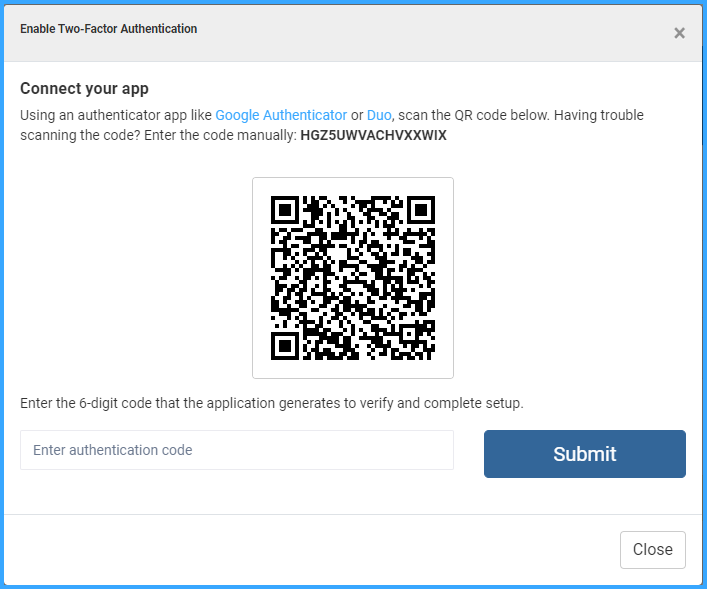707x589 pixels.
Task: Focus the Enter authentication code field
Action: (237, 450)
